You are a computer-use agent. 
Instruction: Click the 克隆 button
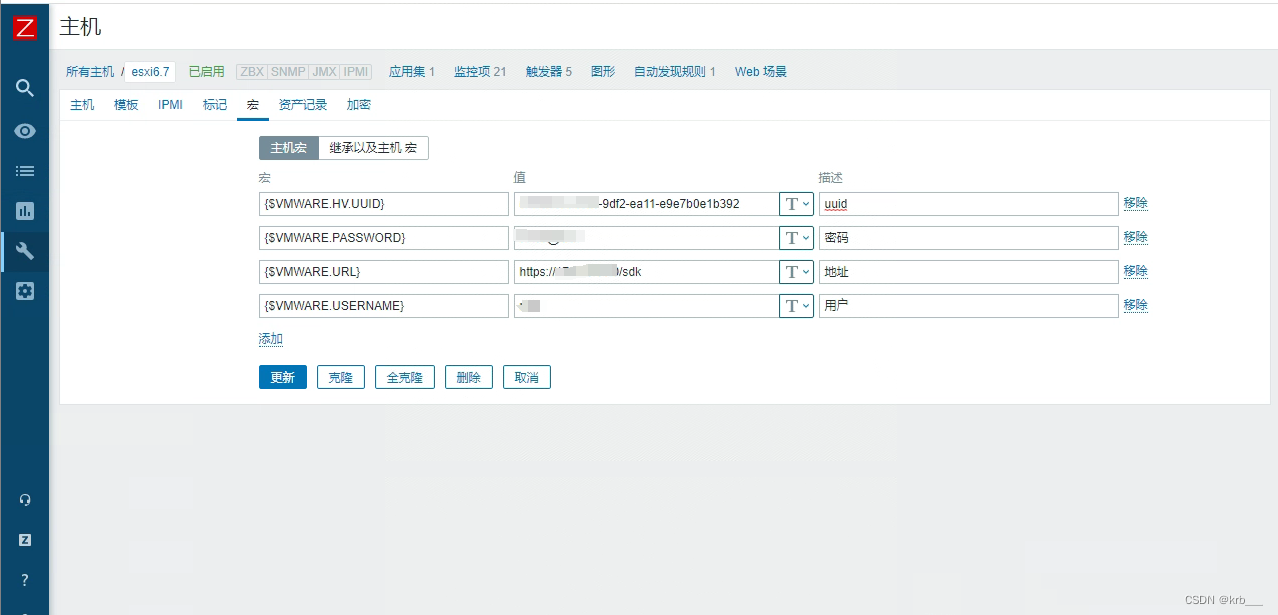(x=341, y=377)
